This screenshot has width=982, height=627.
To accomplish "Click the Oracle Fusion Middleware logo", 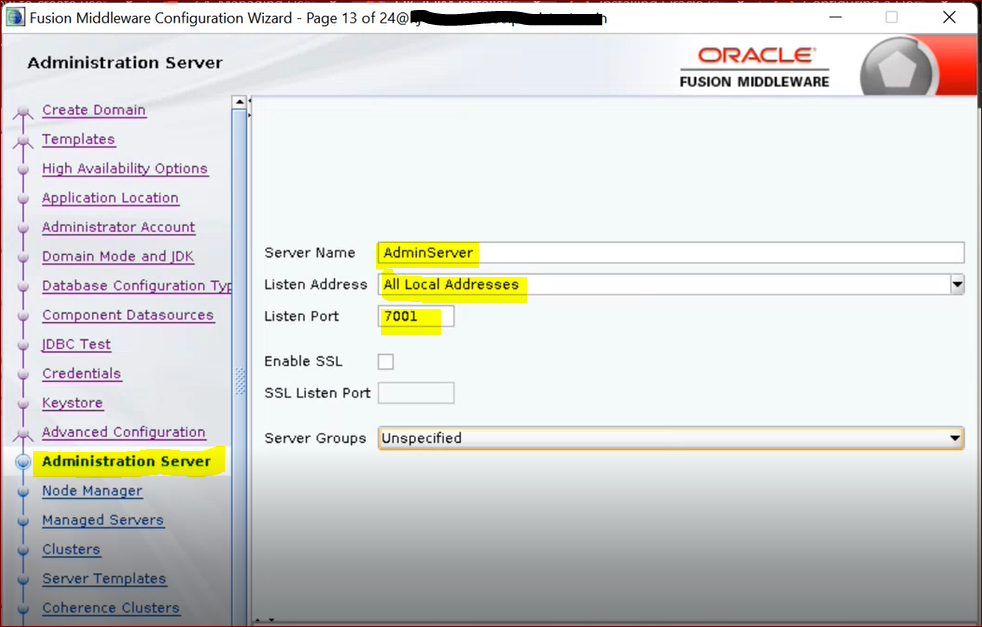I will 755,68.
